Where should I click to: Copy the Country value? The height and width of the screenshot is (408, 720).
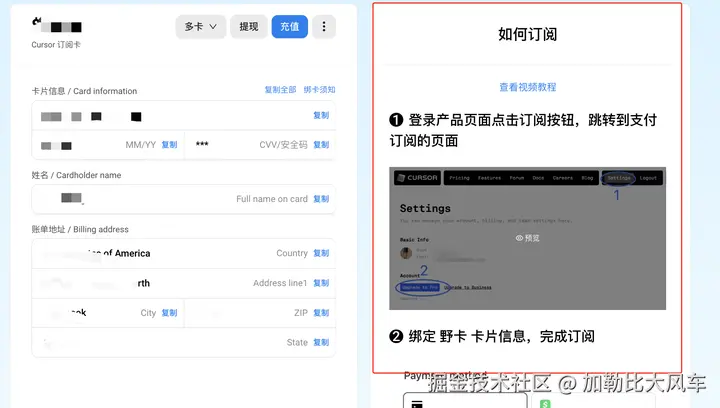click(321, 253)
